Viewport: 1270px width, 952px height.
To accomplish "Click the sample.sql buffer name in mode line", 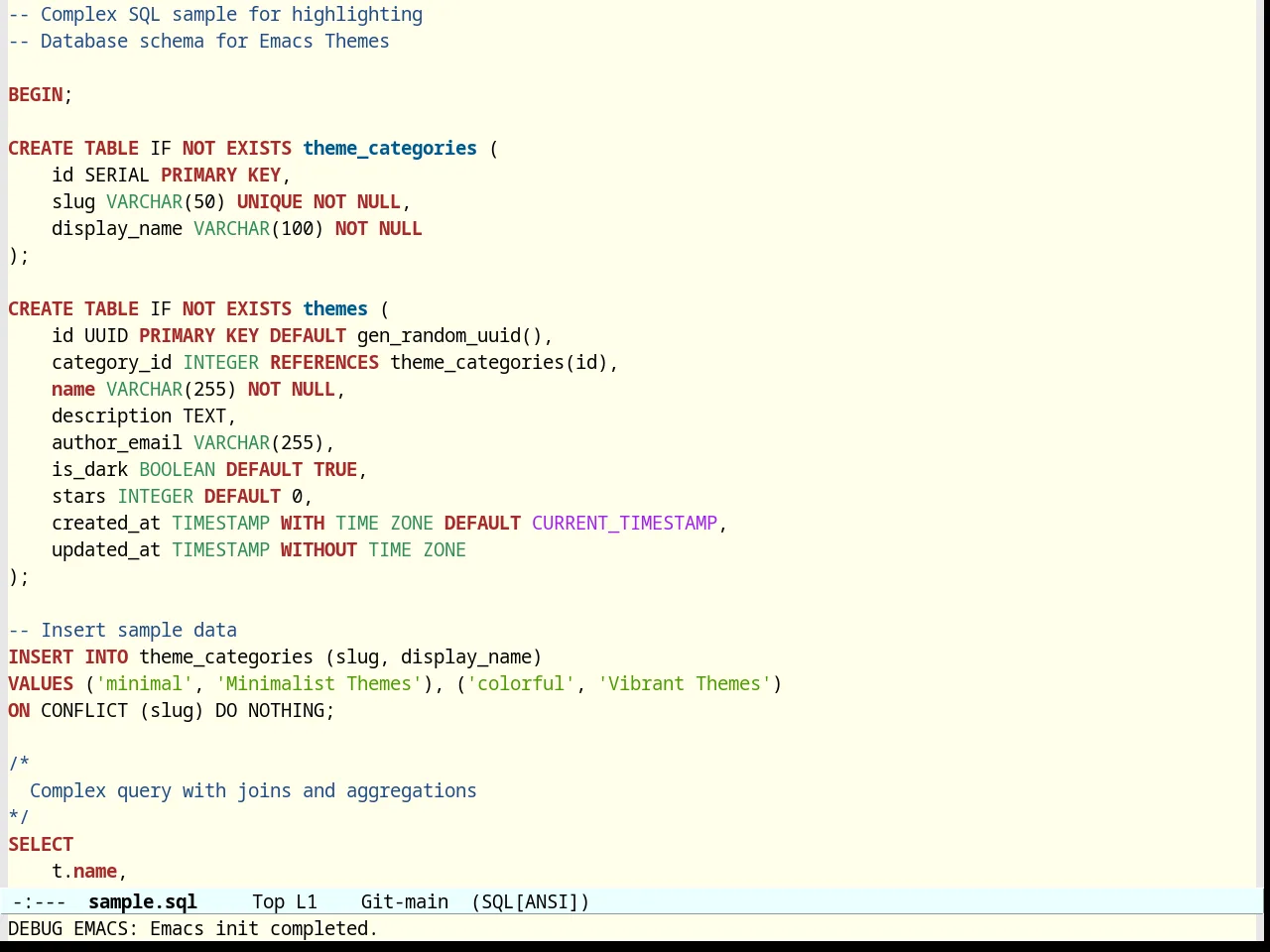I will 143,901.
